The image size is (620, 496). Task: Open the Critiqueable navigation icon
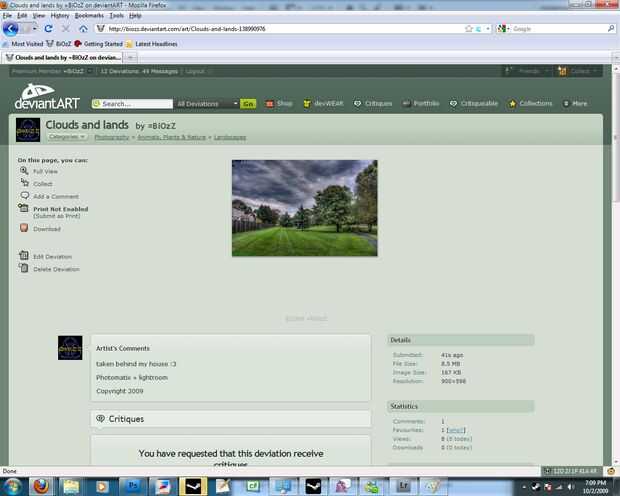[x=454, y=104]
